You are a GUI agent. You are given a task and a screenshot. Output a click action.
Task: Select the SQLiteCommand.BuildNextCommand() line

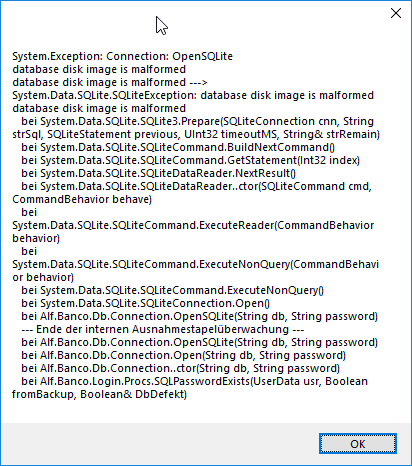click(178, 147)
